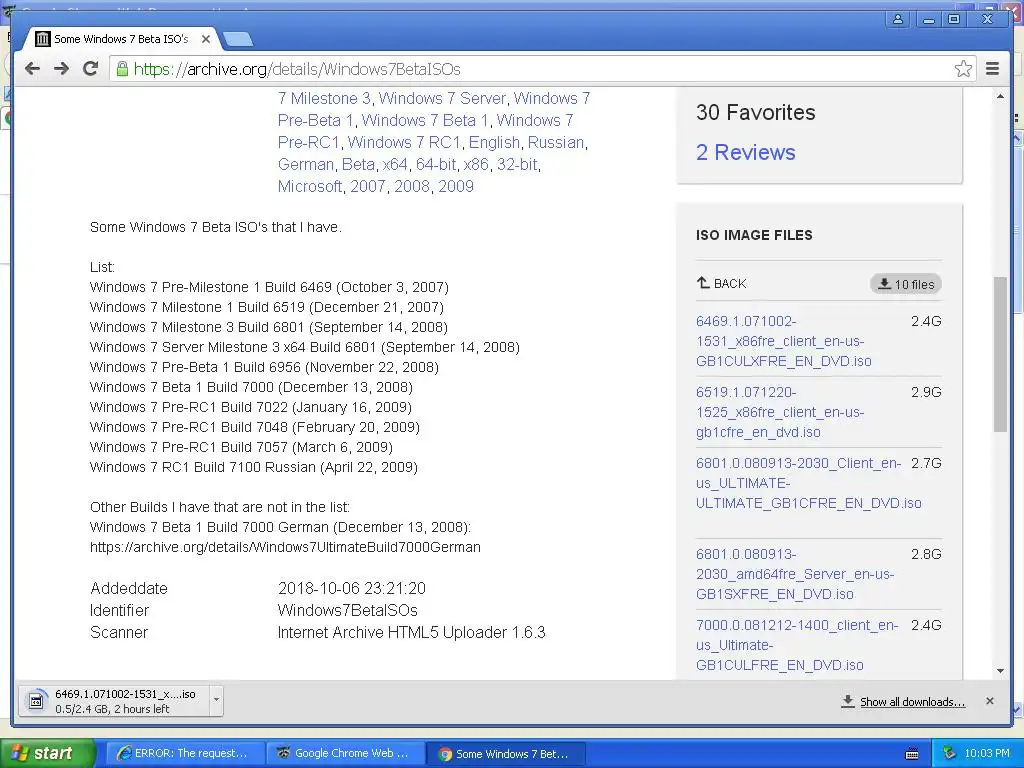This screenshot has height=768, width=1024.
Task: Click BACK in ISO image files panel
Action: tap(721, 283)
